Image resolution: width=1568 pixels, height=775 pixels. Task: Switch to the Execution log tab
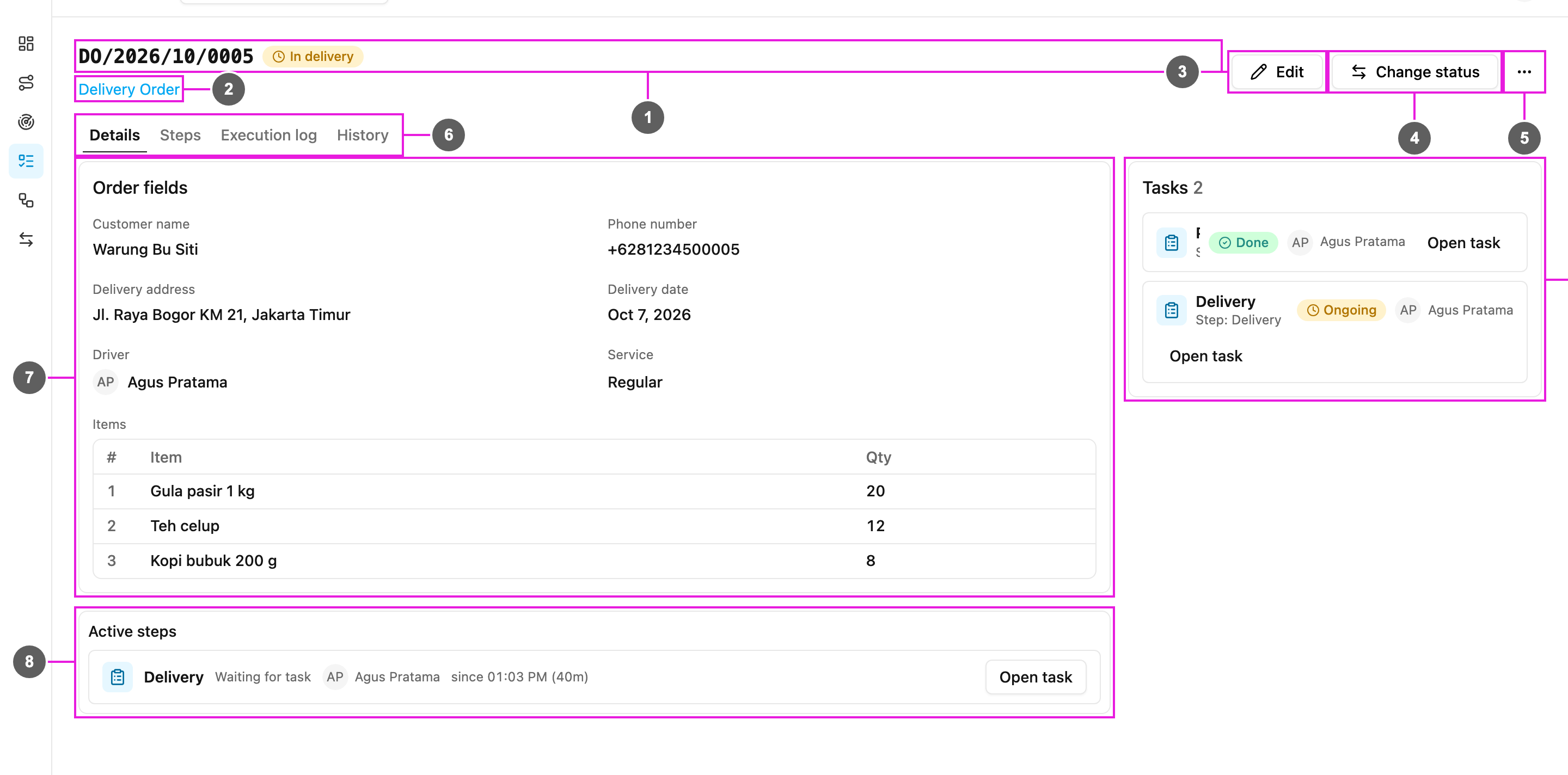[x=268, y=135]
